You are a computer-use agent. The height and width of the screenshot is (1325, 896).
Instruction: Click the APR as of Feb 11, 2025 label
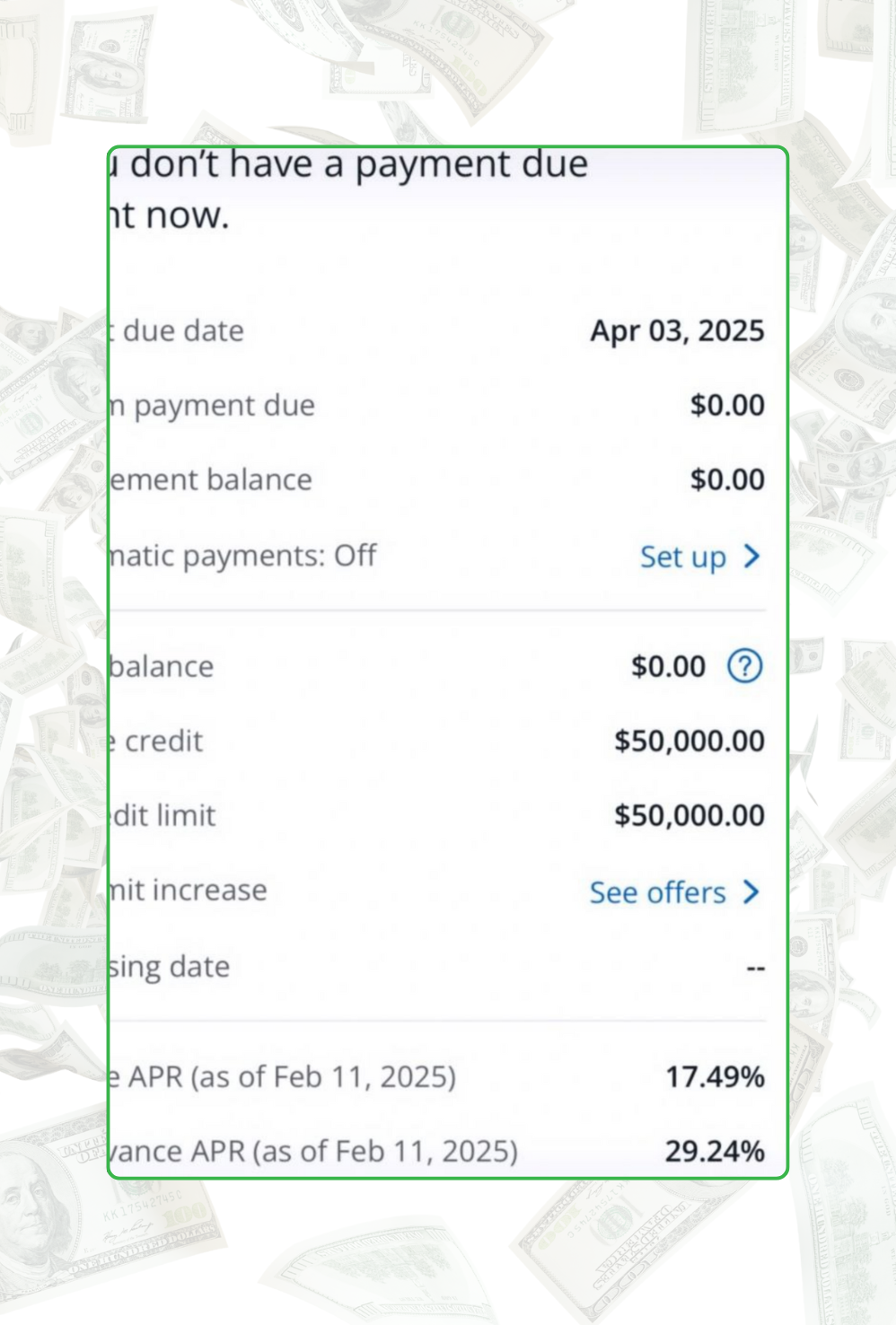pos(283,1076)
